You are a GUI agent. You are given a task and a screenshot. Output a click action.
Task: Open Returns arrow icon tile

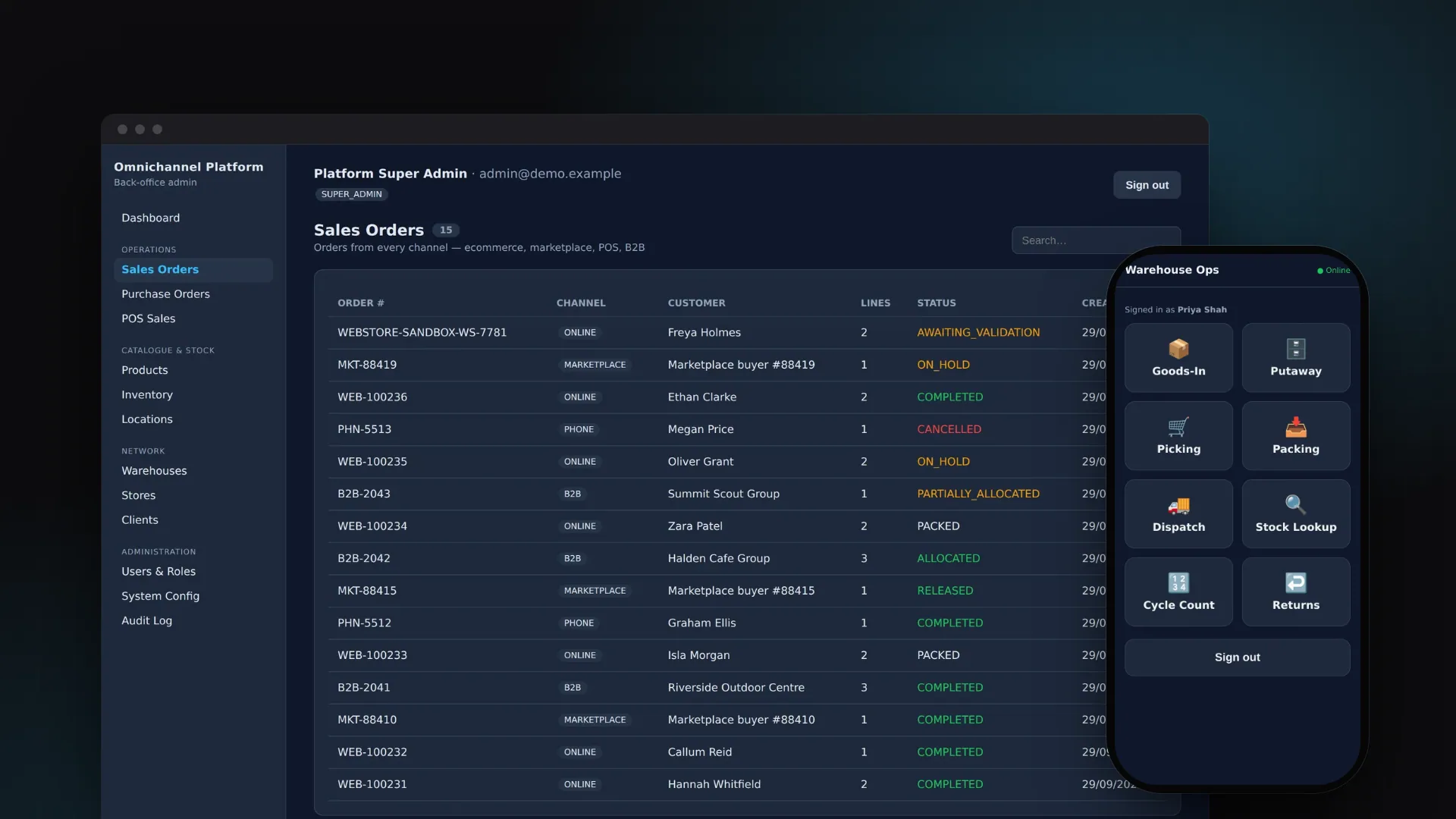click(x=1295, y=592)
